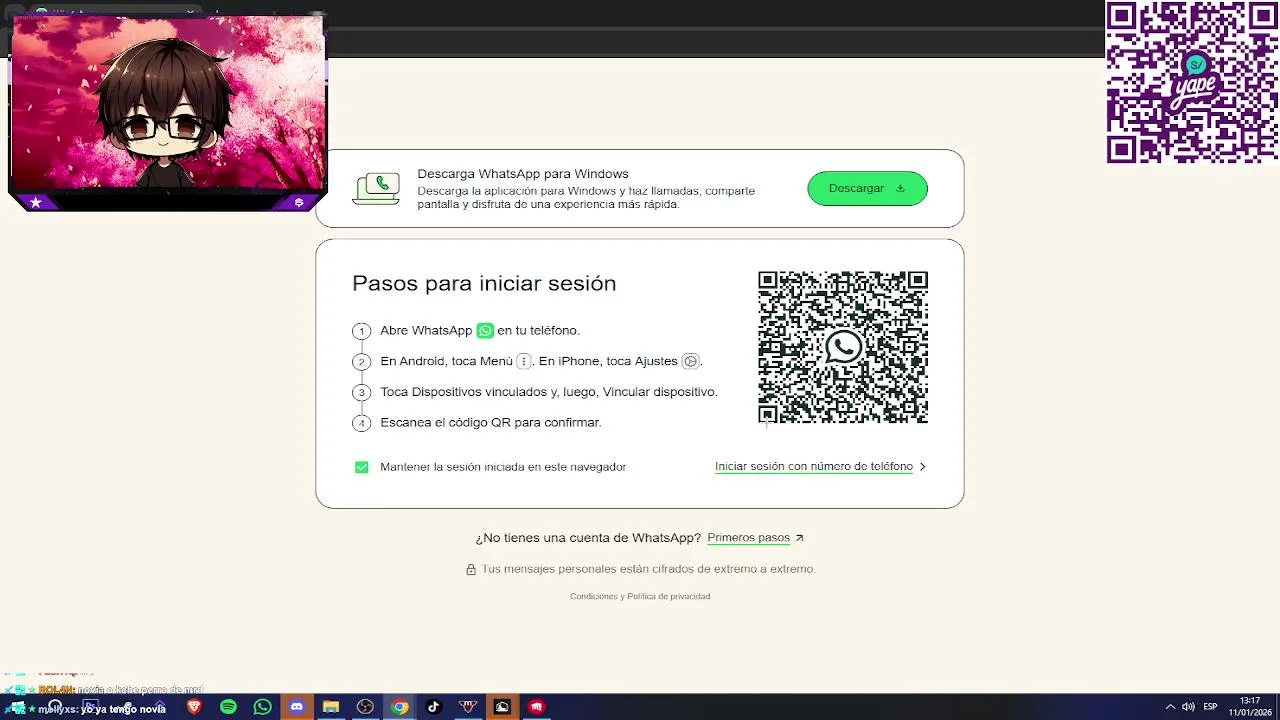Open WhatsApp from the taskbar
The image size is (1280, 720).
coord(262,707)
